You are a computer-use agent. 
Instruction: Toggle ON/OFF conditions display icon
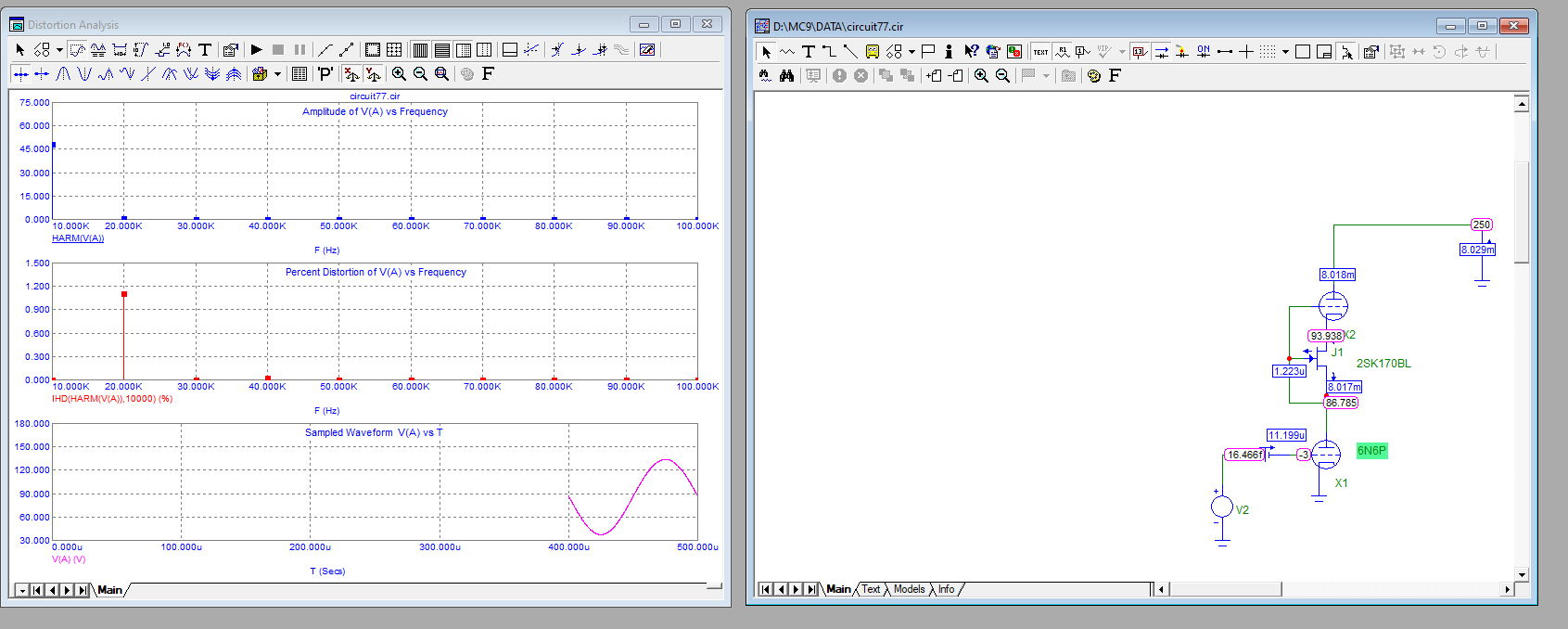1204,52
